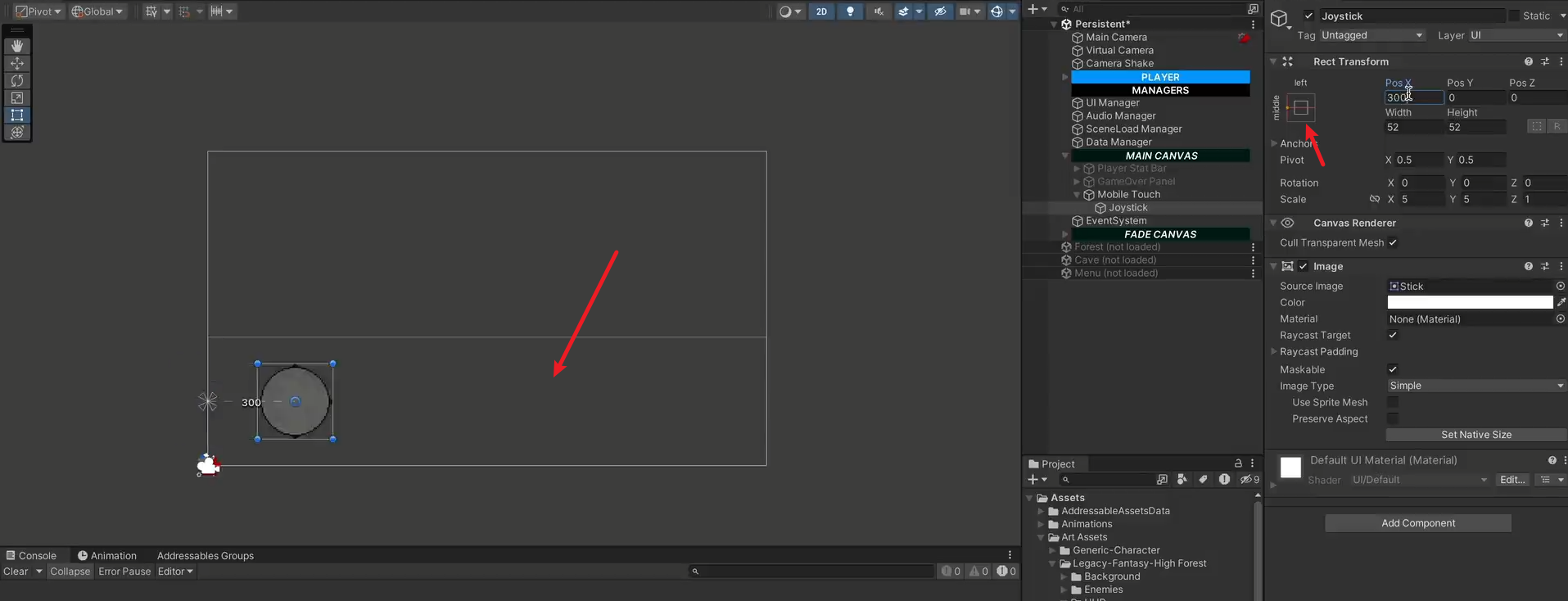Toggle scene audio mute icon

tap(879, 11)
